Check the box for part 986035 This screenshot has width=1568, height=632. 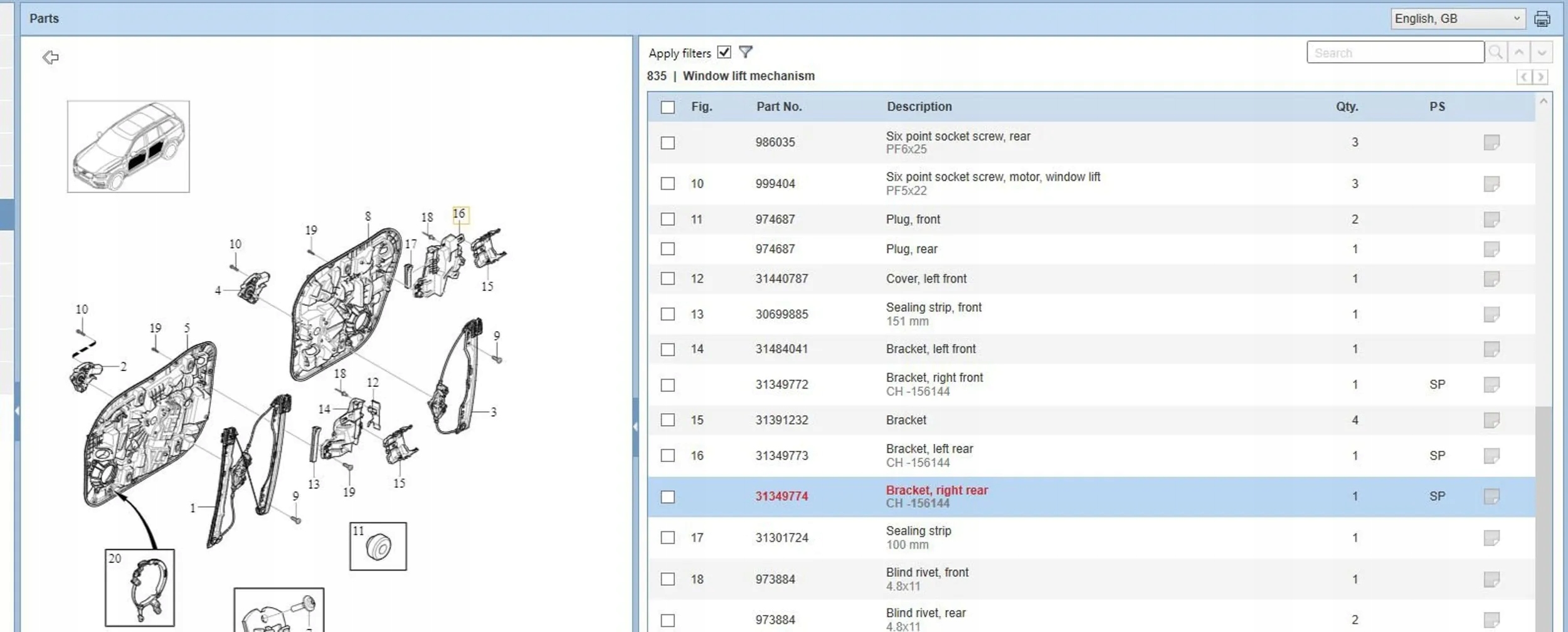(x=667, y=143)
